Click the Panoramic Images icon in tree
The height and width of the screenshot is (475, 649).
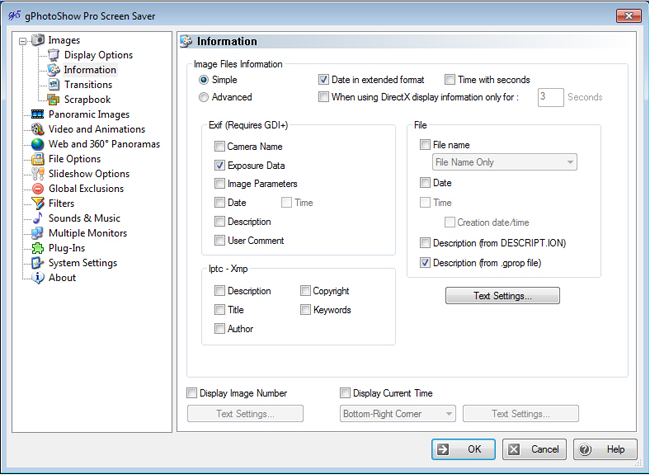click(x=38, y=115)
